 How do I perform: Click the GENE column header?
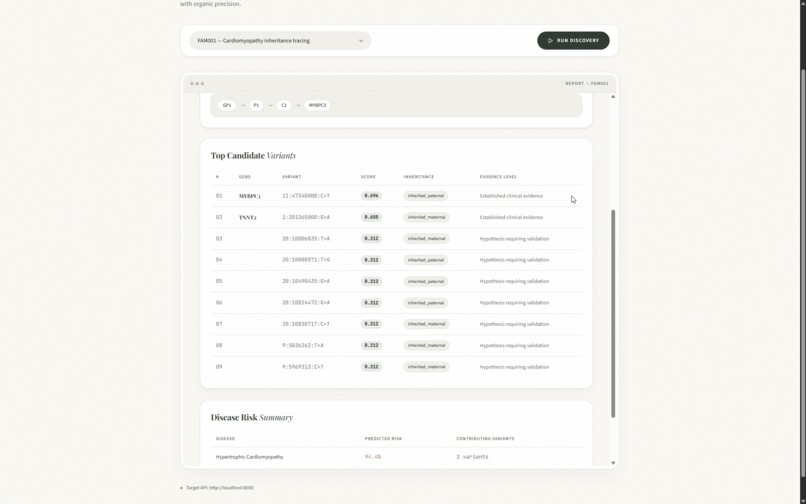point(245,177)
